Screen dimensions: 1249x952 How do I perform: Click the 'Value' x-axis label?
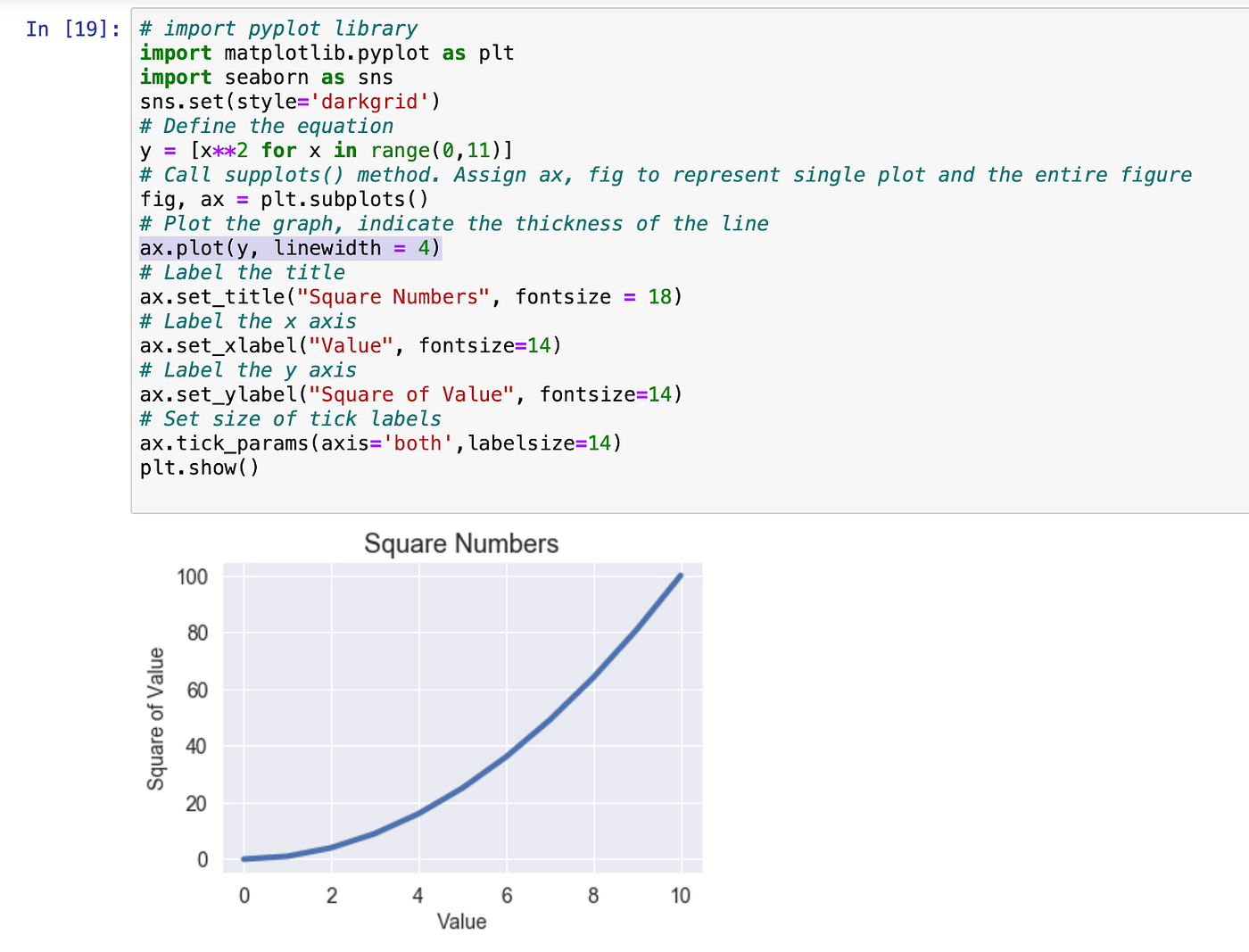[x=461, y=921]
